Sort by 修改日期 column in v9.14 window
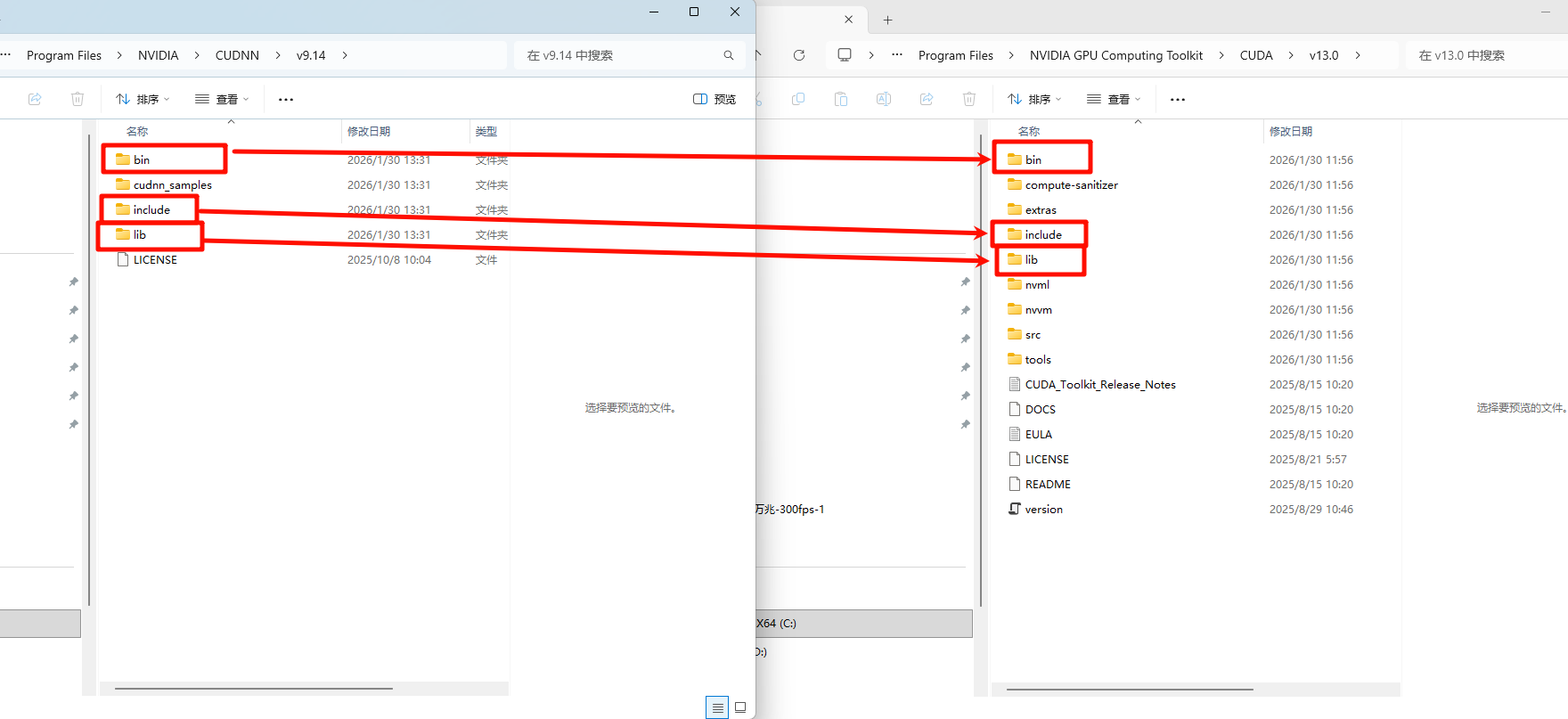The width and height of the screenshot is (1568, 719). pyautogui.click(x=369, y=131)
